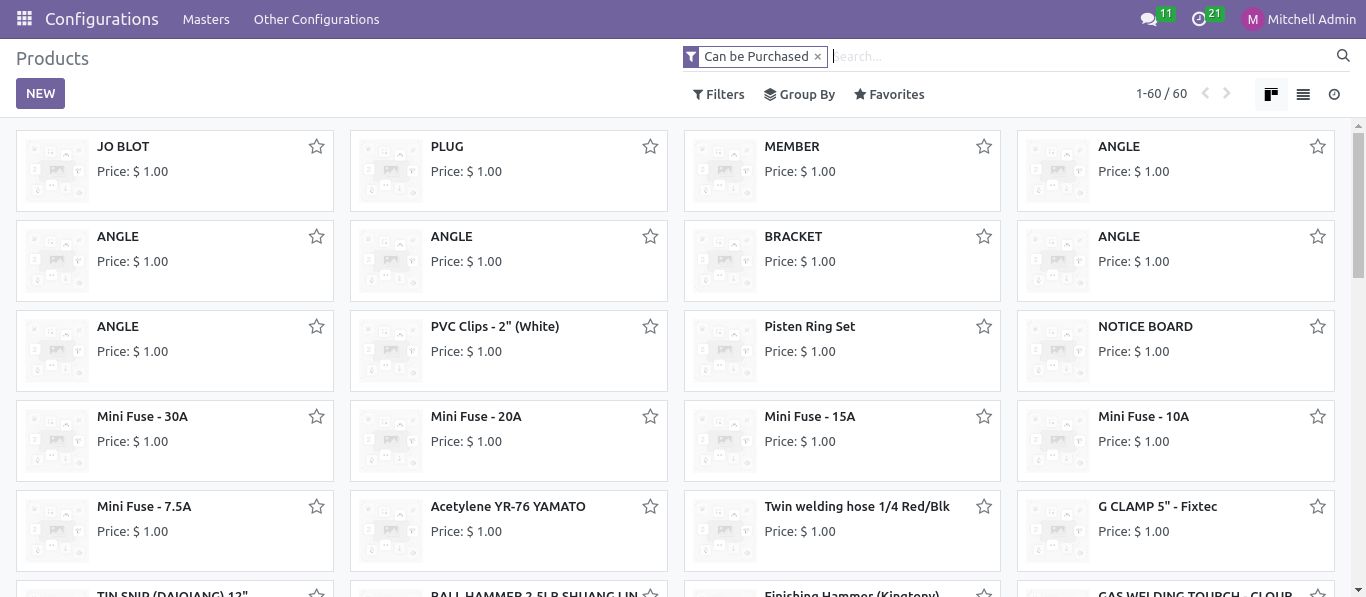This screenshot has width=1366, height=597.
Task: Open "Mini Fuse - 10A" product name
Action: tap(1143, 417)
